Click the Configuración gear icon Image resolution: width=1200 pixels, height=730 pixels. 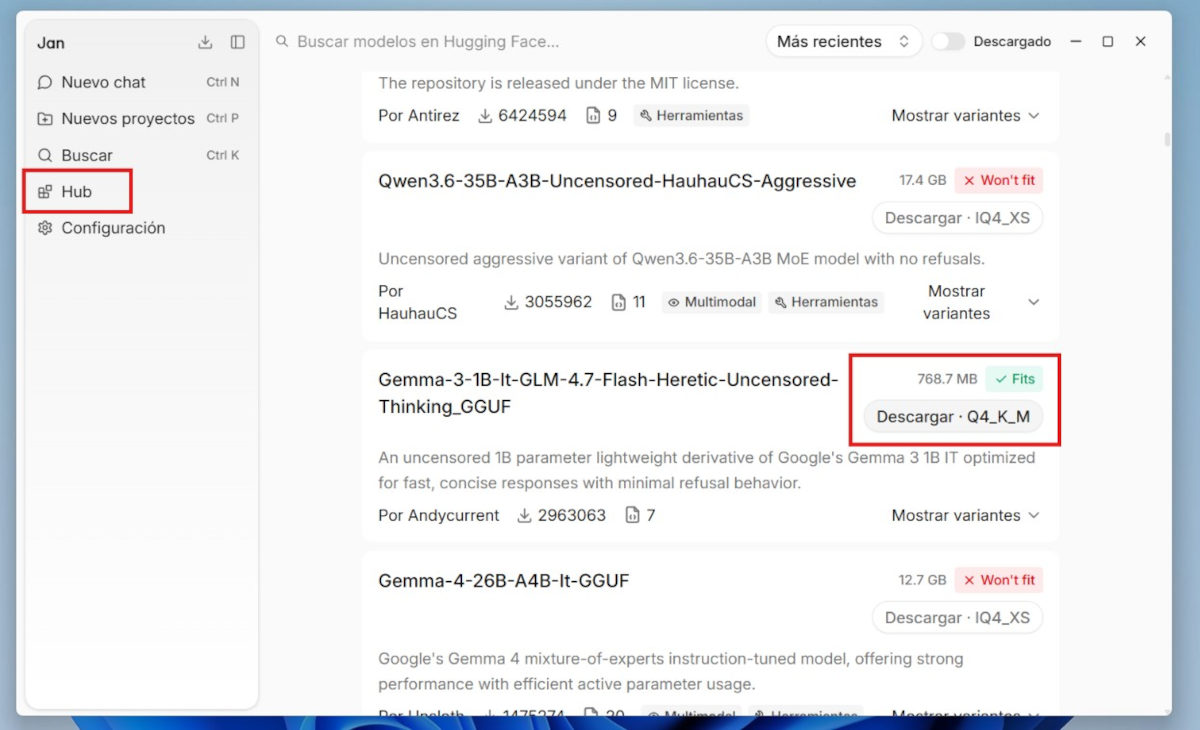point(45,228)
